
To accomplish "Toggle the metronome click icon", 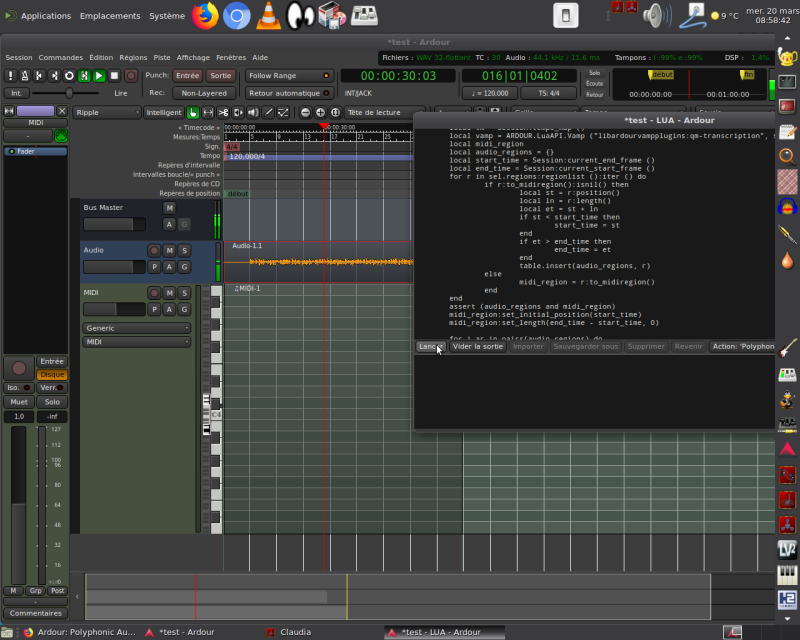I will (24, 76).
